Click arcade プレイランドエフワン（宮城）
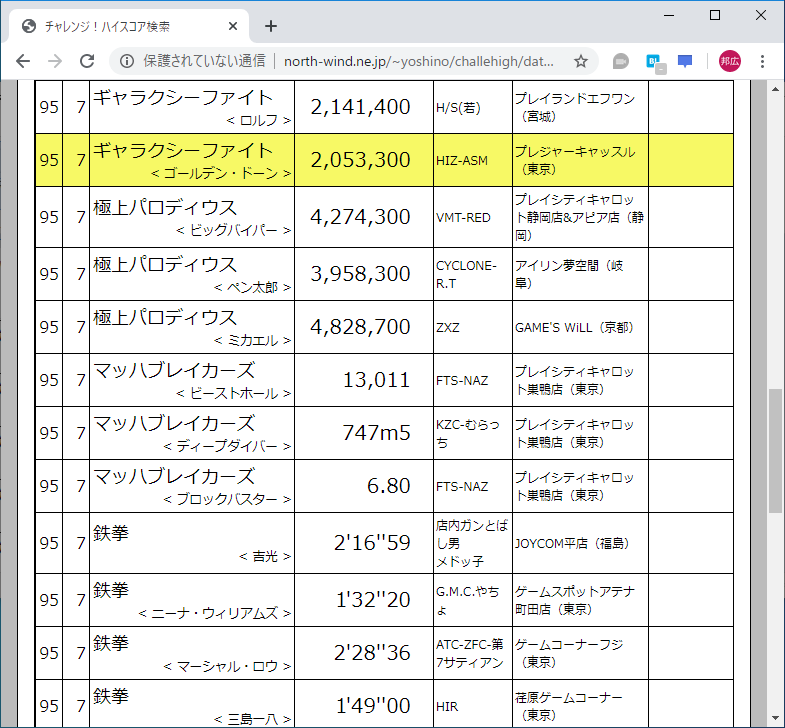The image size is (785, 728). [x=575, y=107]
